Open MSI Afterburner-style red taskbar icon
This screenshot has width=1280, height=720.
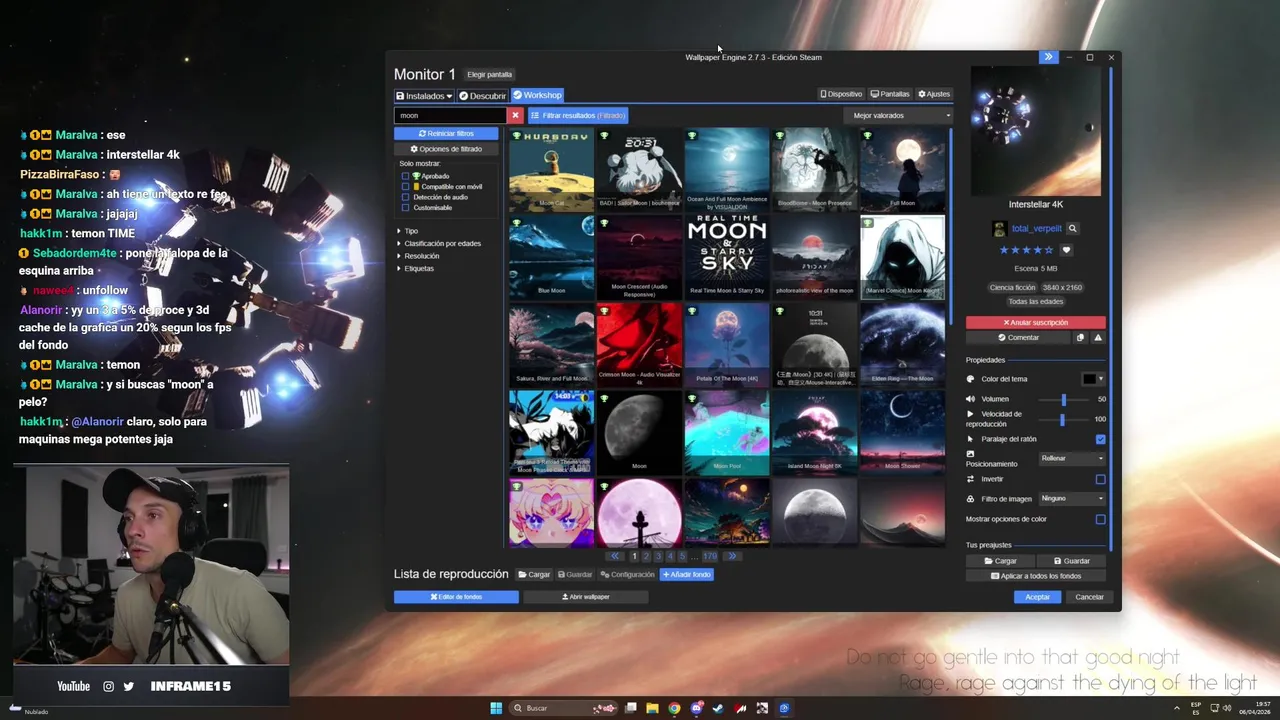pyautogui.click(x=740, y=708)
